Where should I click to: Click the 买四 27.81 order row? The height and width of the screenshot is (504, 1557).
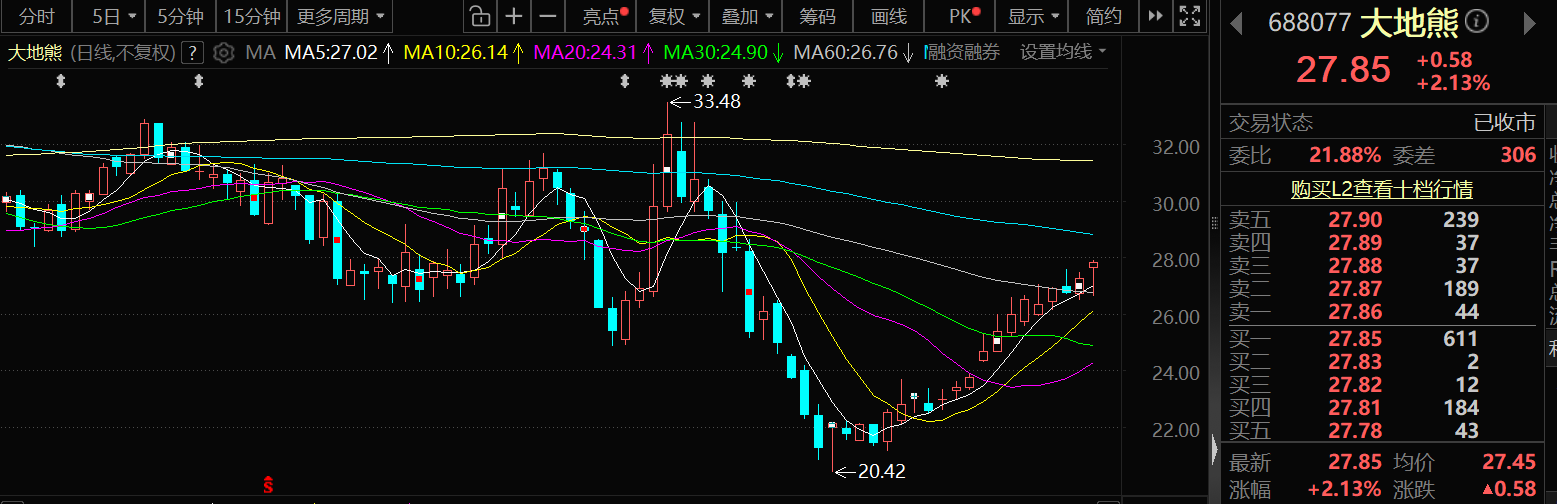[x=1381, y=408]
